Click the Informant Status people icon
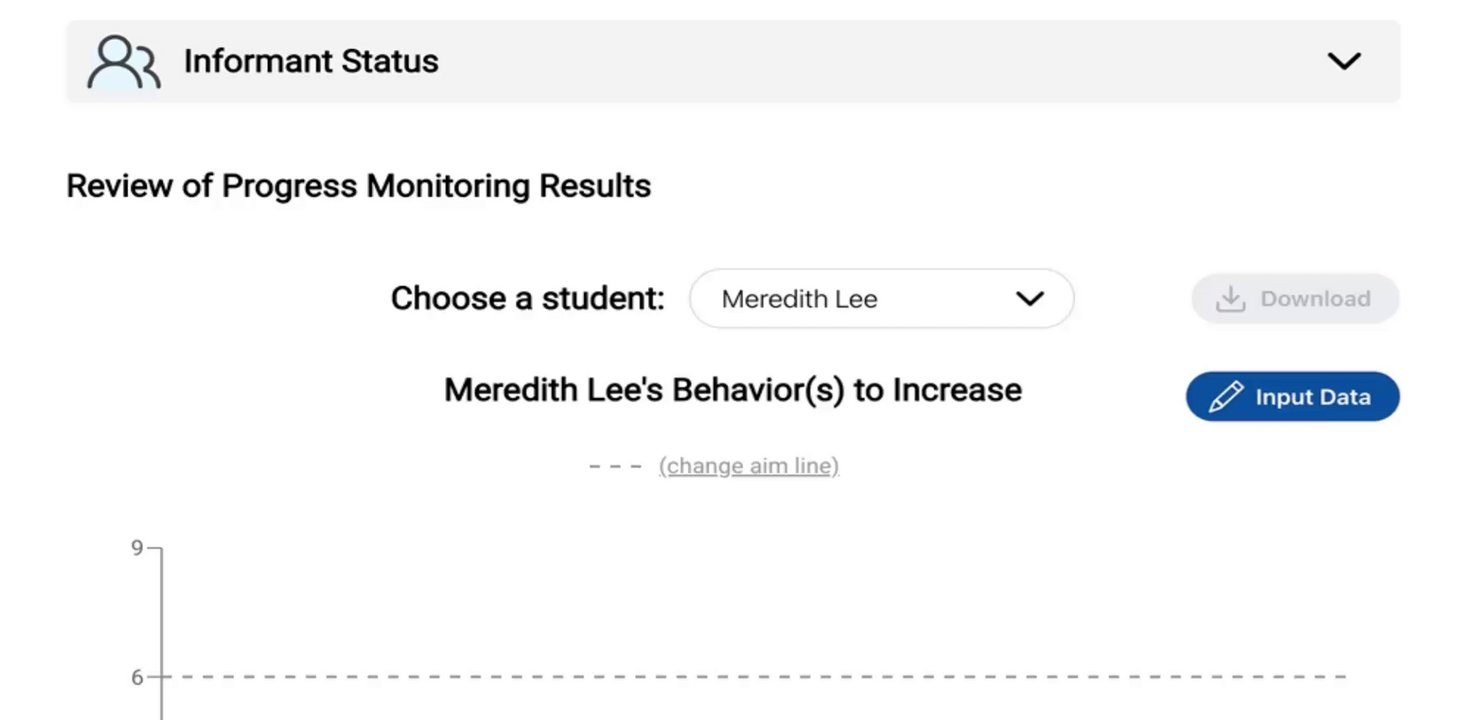The width and height of the screenshot is (1465, 720). point(123,62)
